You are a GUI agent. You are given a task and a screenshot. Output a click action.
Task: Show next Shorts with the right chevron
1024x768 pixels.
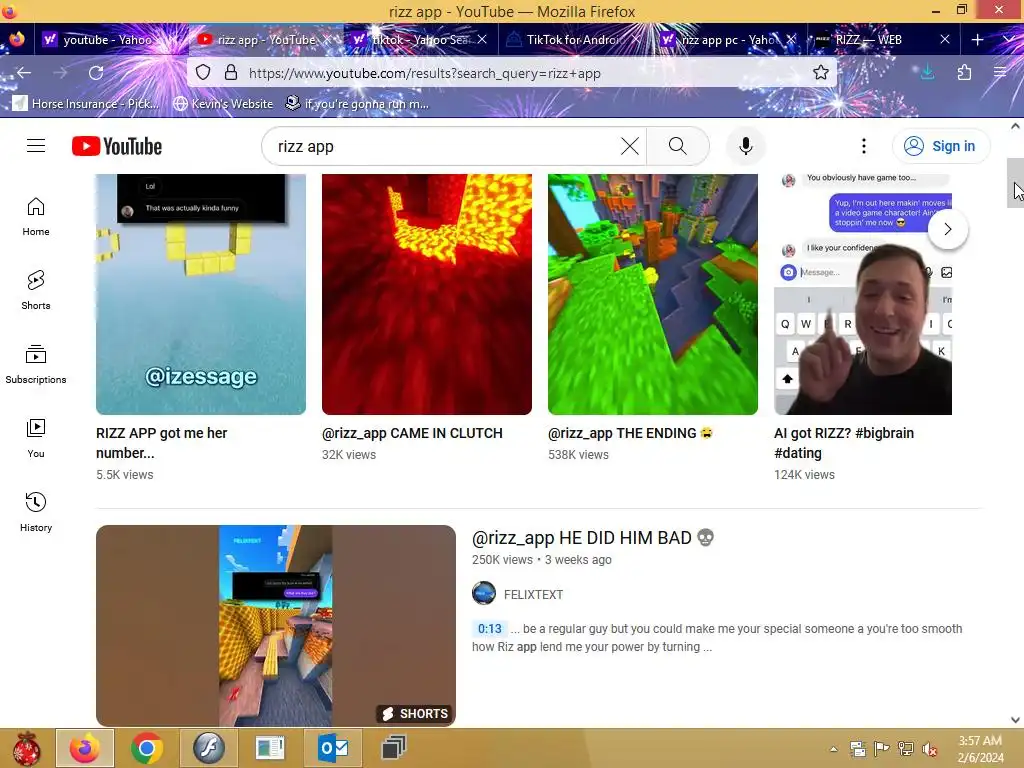pyautogui.click(x=948, y=229)
